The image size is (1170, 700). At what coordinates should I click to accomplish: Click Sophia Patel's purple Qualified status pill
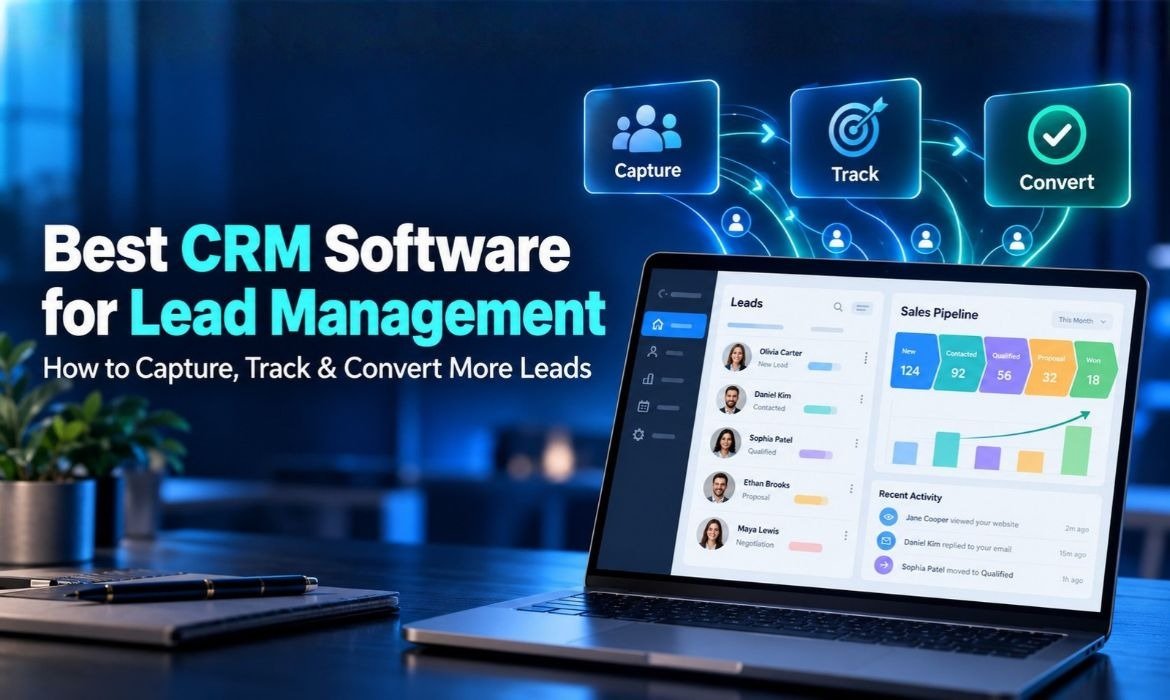[x=816, y=454]
